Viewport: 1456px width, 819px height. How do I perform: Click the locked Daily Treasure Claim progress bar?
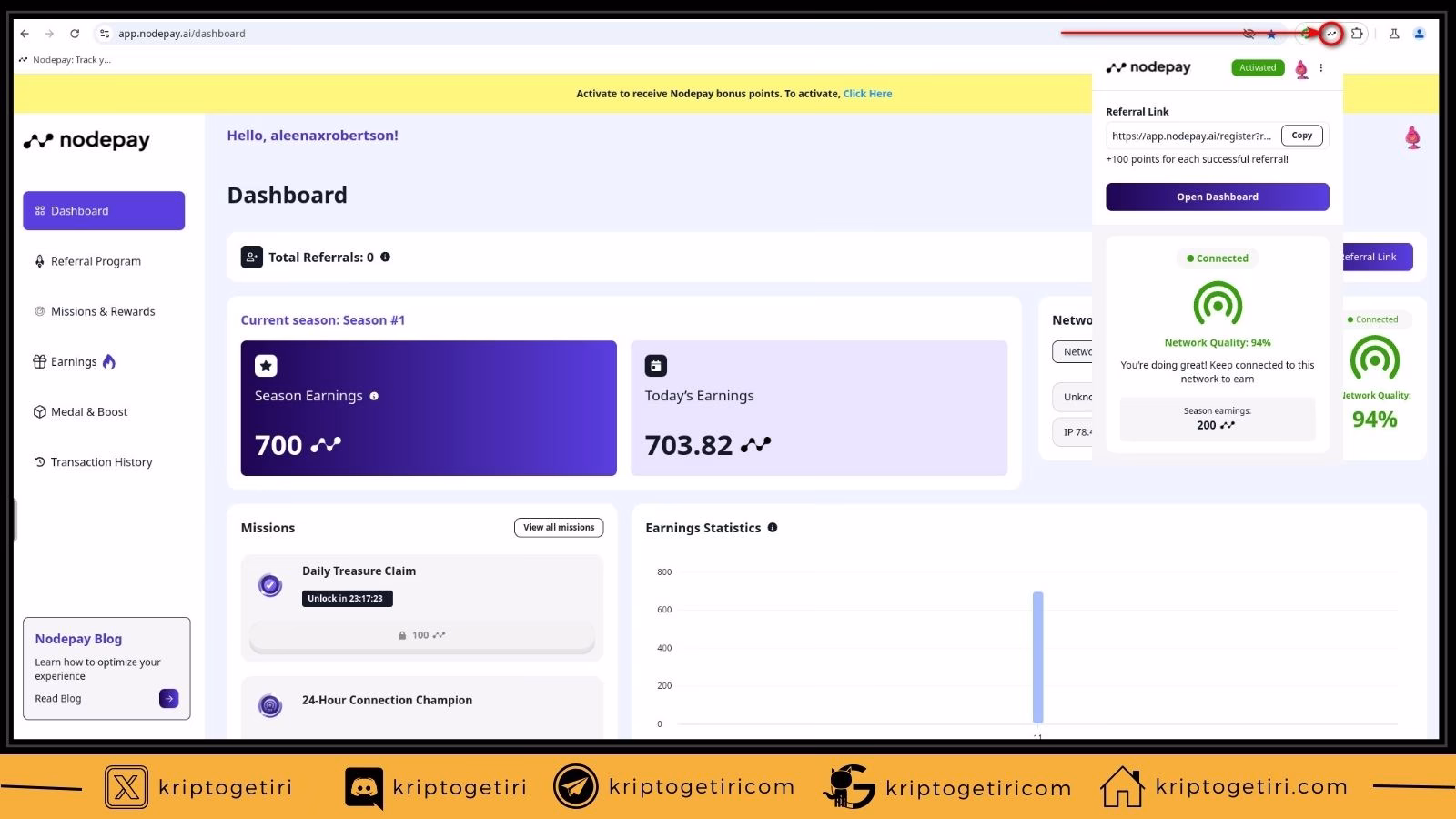(421, 634)
